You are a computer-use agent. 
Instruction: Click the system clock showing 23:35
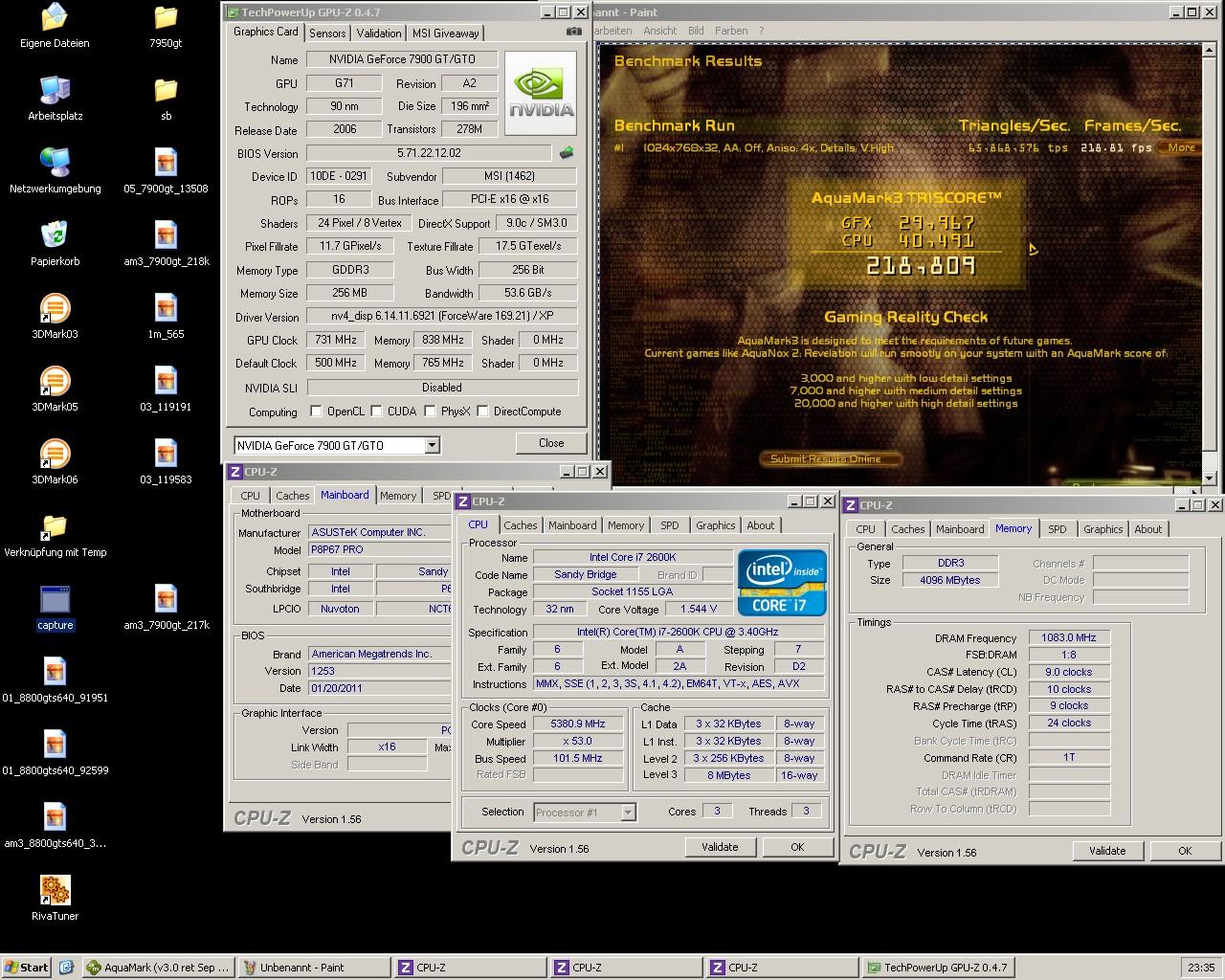(1201, 968)
